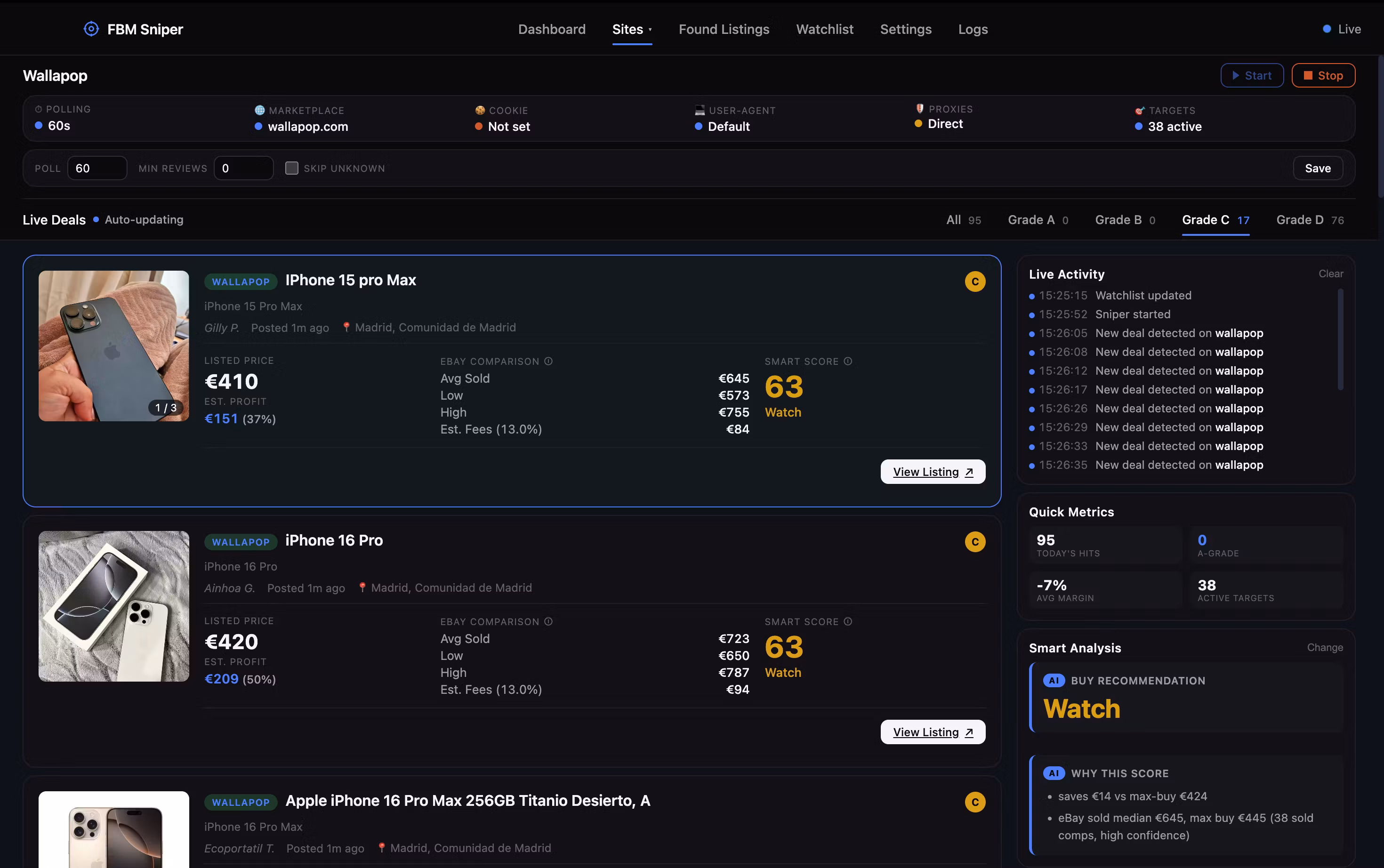The height and width of the screenshot is (868, 1384).
Task: Click eBay Comparison info icon on iPhone 16 Pro card
Action: (548, 621)
